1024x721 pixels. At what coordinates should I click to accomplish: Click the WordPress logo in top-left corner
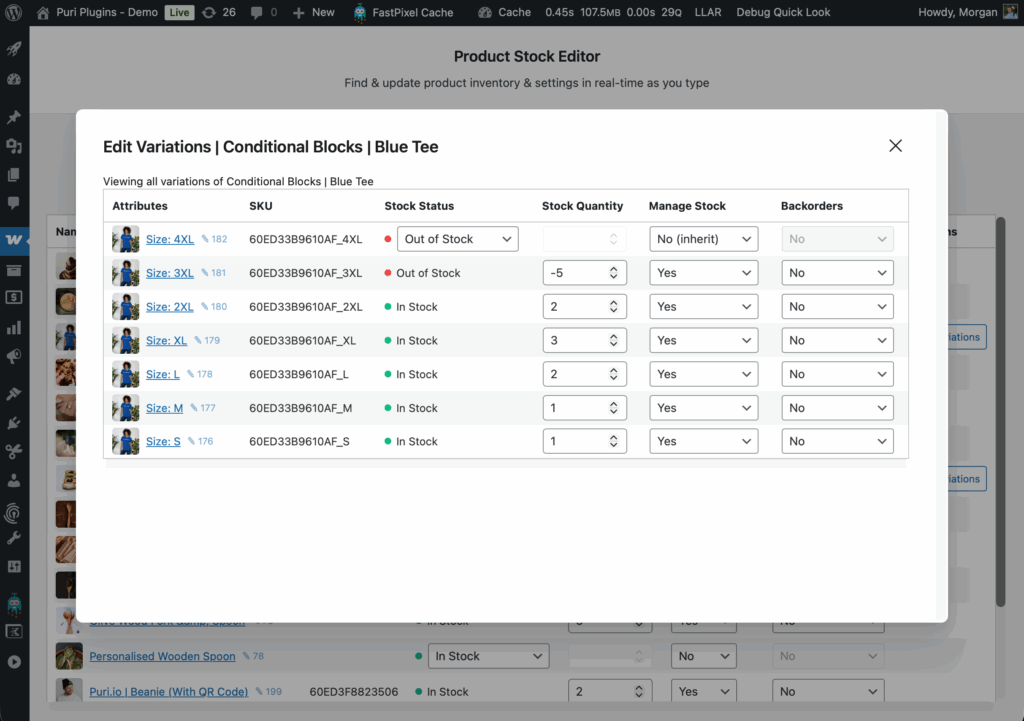[x=12, y=13]
